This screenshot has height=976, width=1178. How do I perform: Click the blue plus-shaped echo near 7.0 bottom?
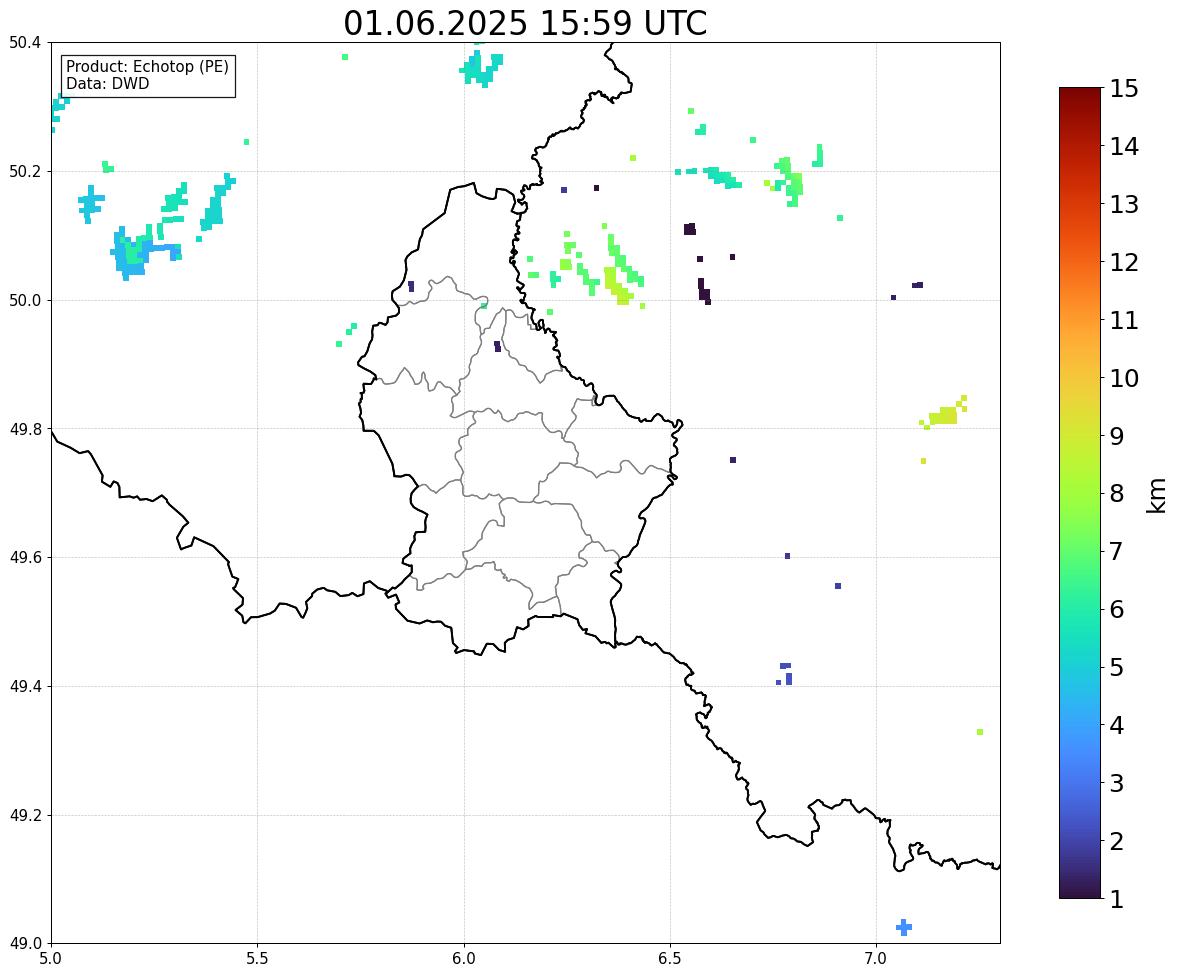[904, 927]
